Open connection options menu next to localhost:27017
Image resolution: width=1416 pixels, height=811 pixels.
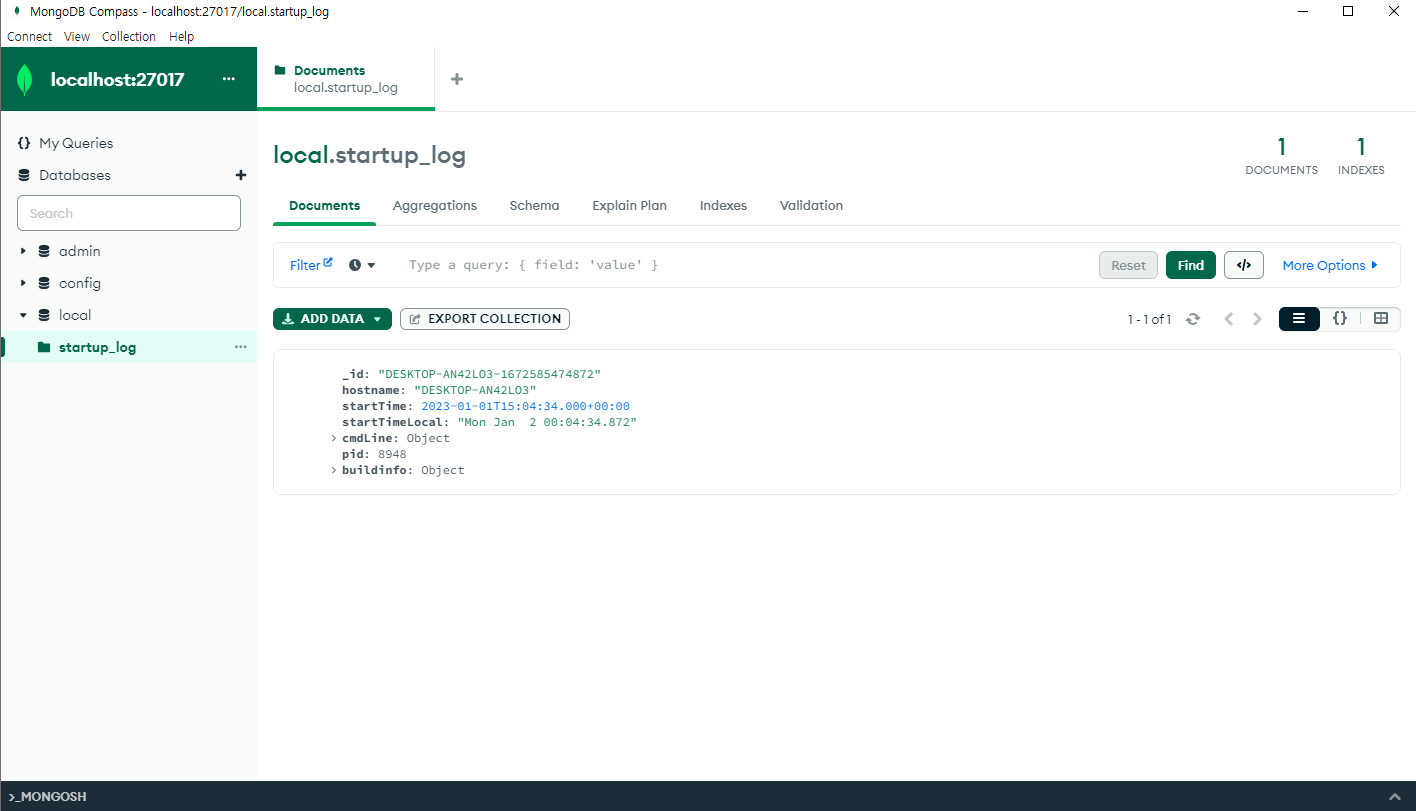229,79
